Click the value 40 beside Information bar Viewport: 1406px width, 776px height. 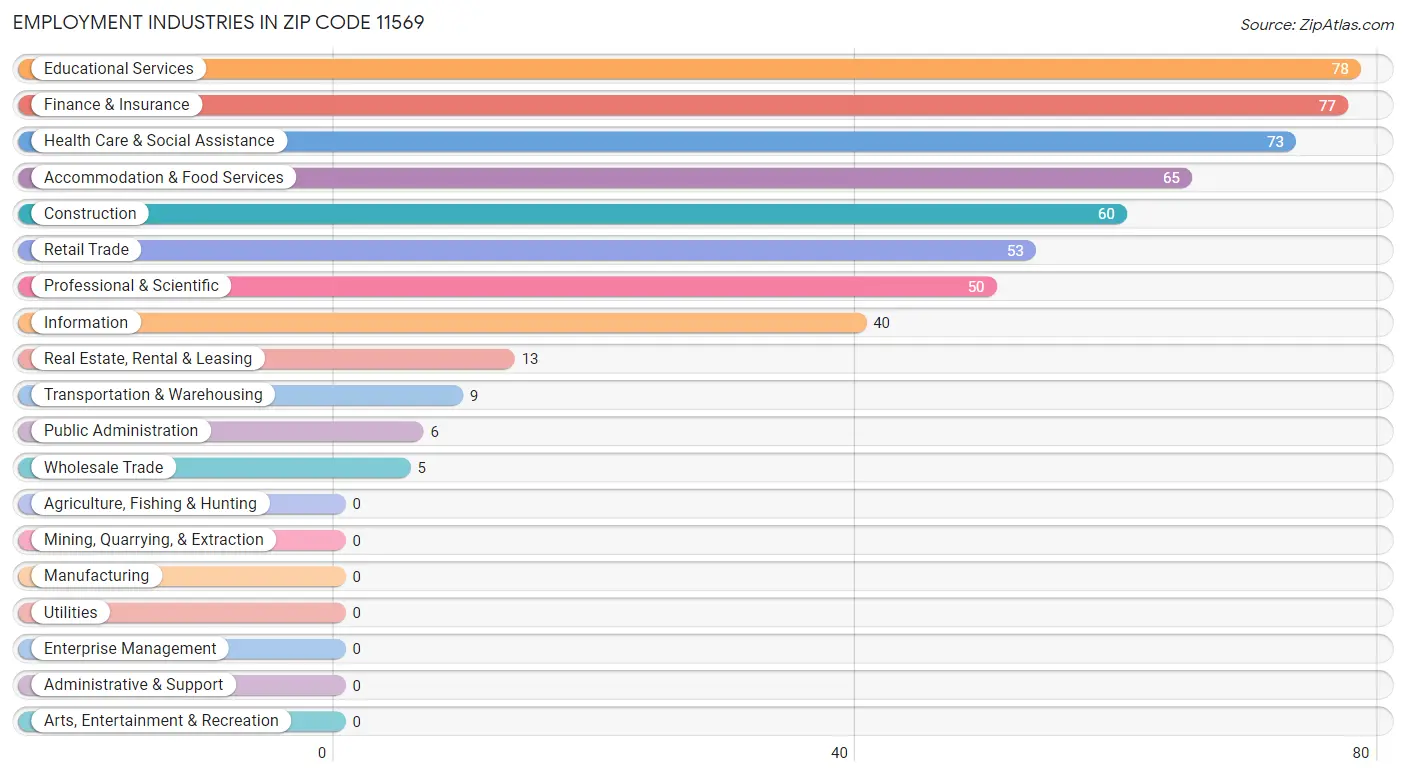(881, 323)
